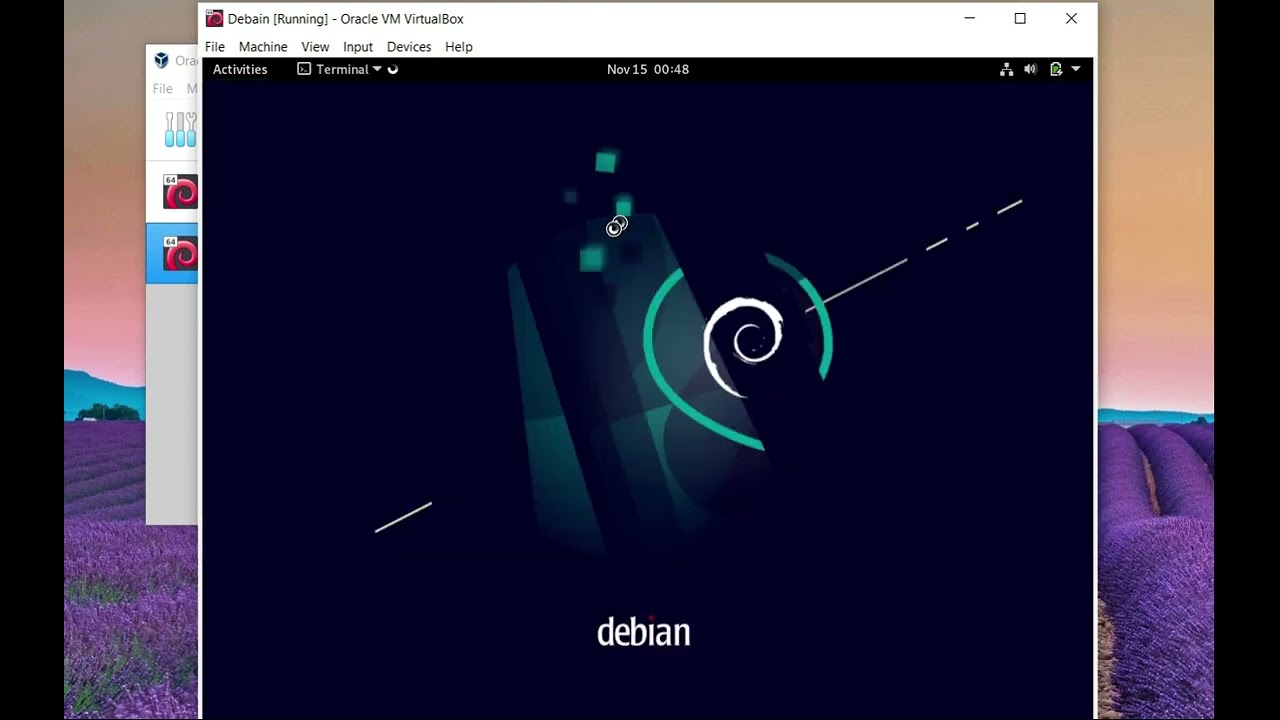Click the wired network status icon
Viewport: 1280px width, 720px height.
click(x=1007, y=69)
